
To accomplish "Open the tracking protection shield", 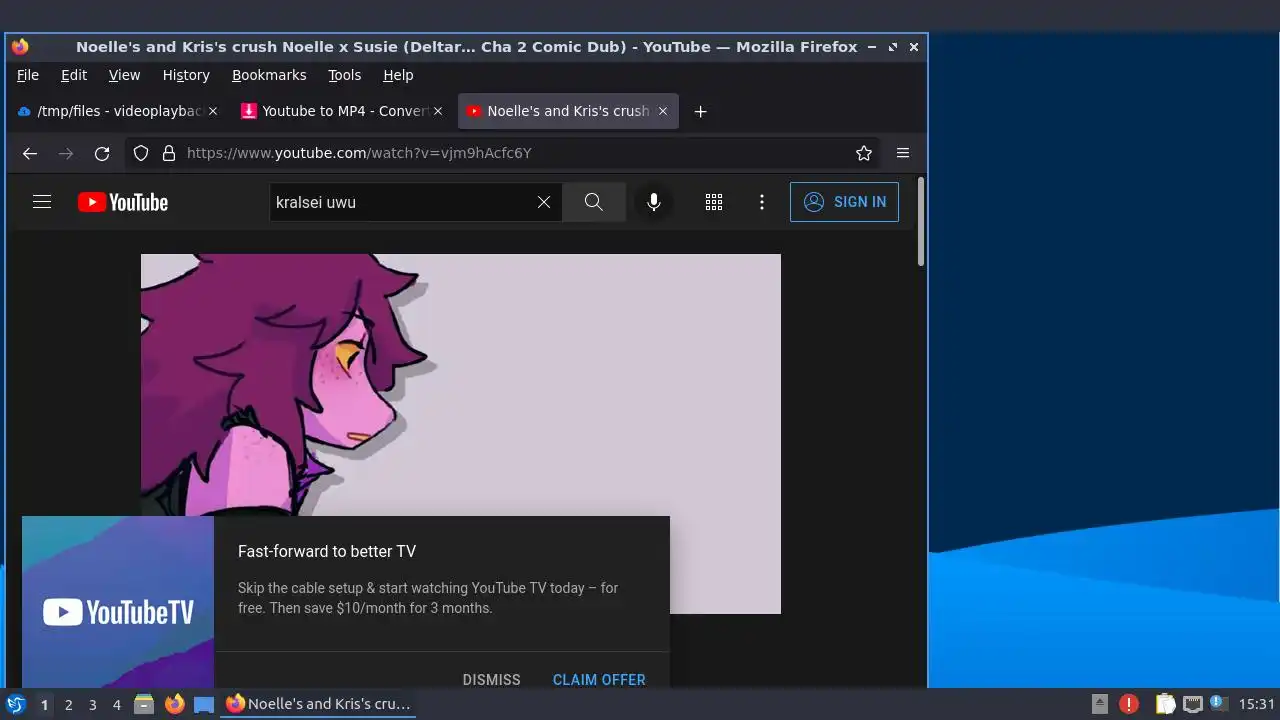I will pos(141,153).
